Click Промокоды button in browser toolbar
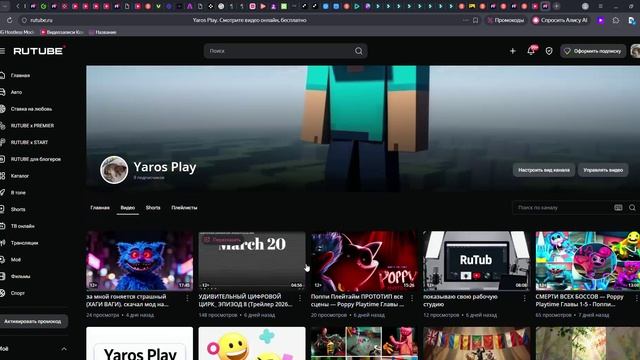 click(x=506, y=20)
